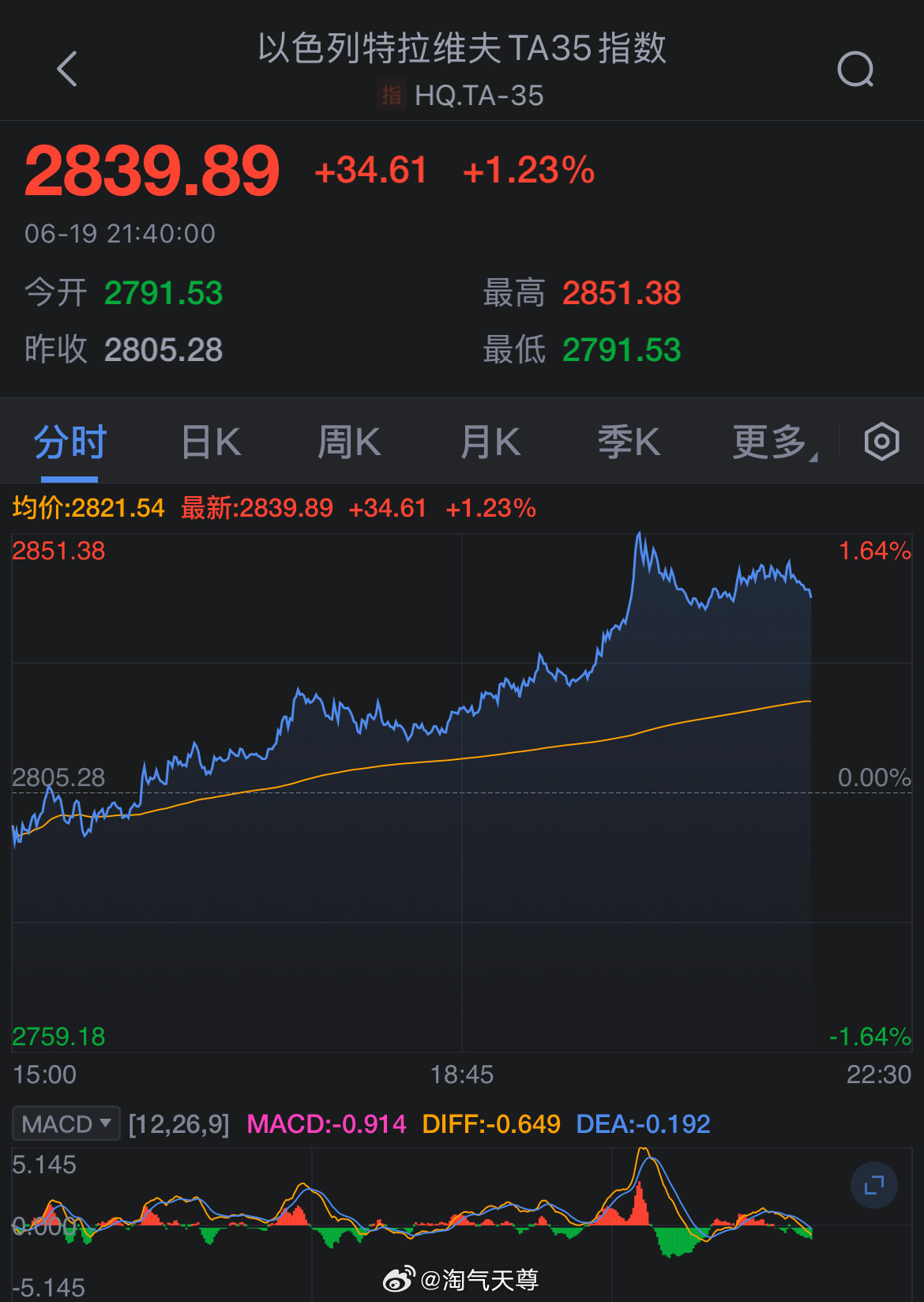
Task: Tap the red index badge icon
Action: [x=392, y=96]
